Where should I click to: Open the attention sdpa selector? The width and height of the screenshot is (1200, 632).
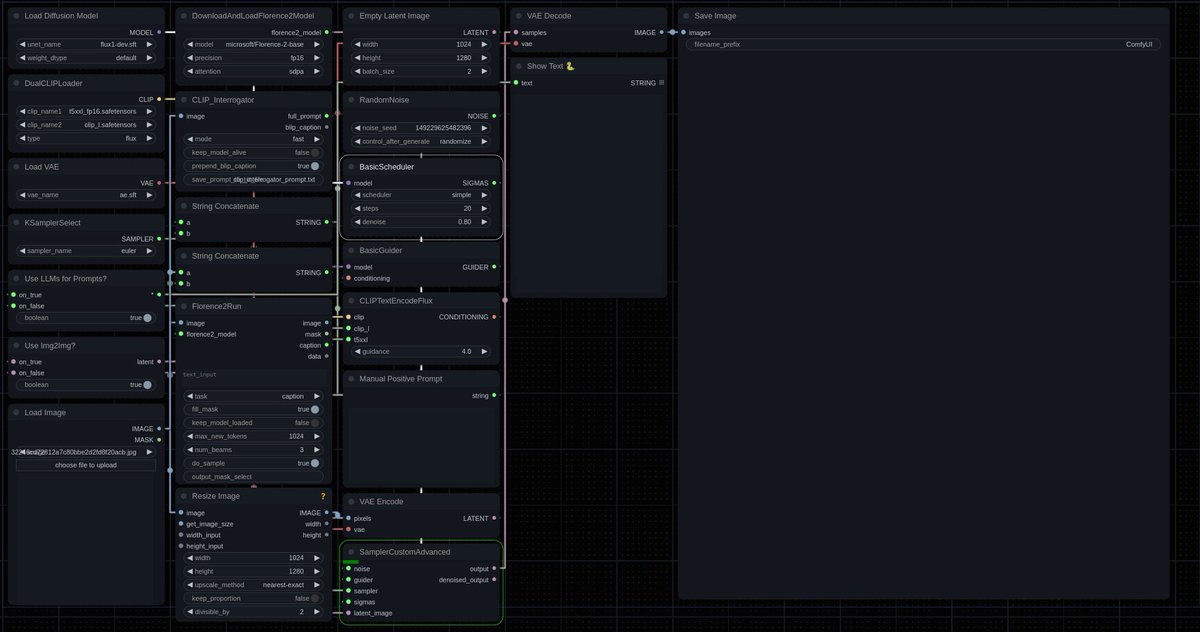click(253, 72)
